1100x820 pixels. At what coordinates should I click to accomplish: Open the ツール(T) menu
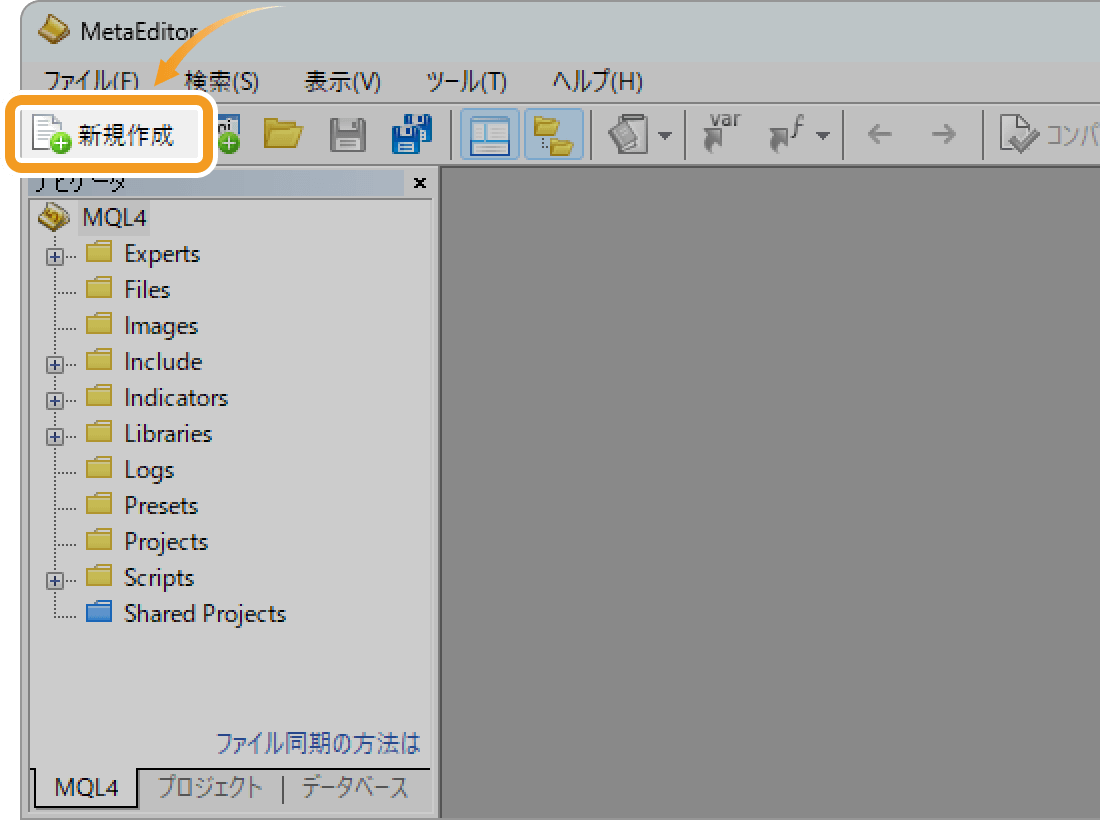point(467,81)
